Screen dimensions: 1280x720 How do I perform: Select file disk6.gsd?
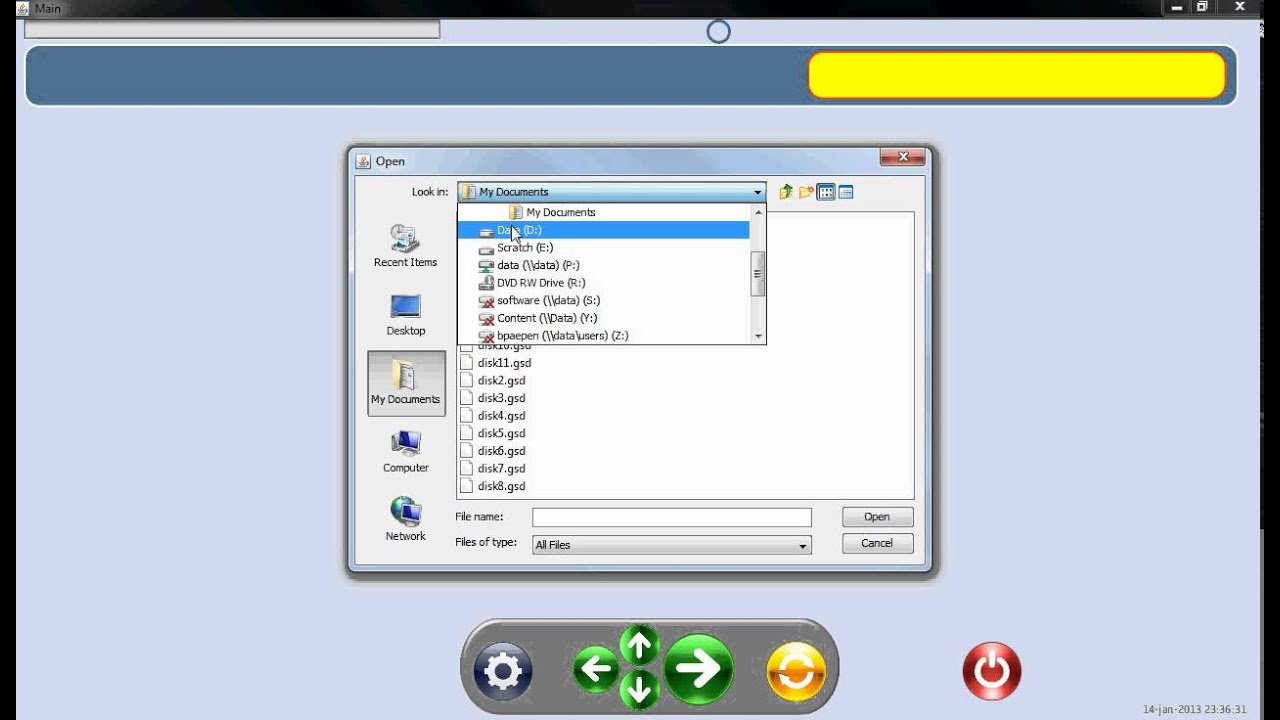(x=492, y=451)
